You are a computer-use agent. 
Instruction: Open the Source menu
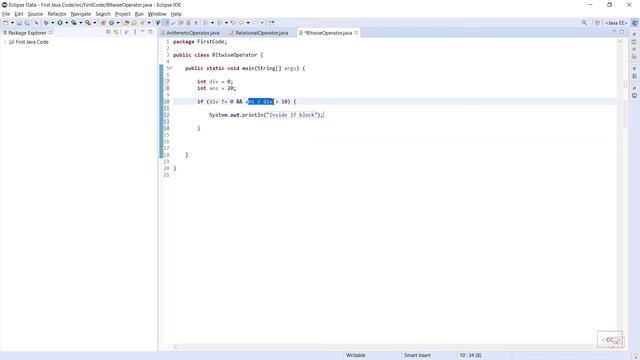(35, 14)
